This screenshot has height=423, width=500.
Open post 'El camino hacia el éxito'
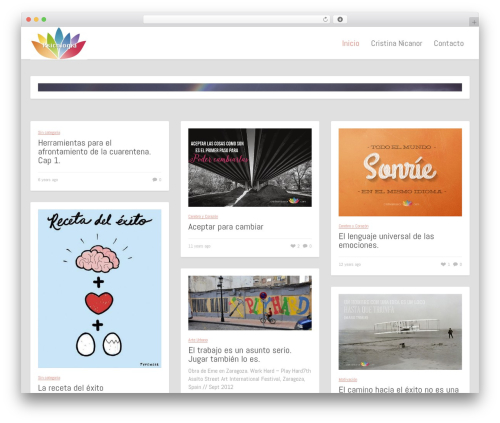pyautogui.click(x=399, y=389)
